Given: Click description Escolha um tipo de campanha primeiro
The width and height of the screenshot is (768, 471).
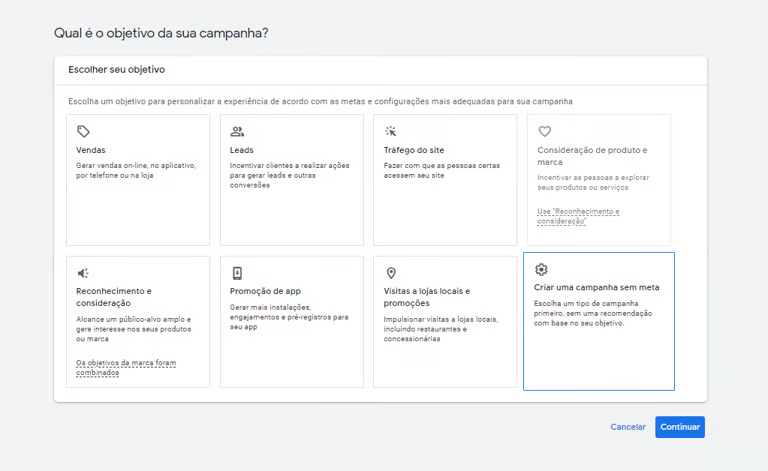Looking at the screenshot, I should click(x=593, y=313).
